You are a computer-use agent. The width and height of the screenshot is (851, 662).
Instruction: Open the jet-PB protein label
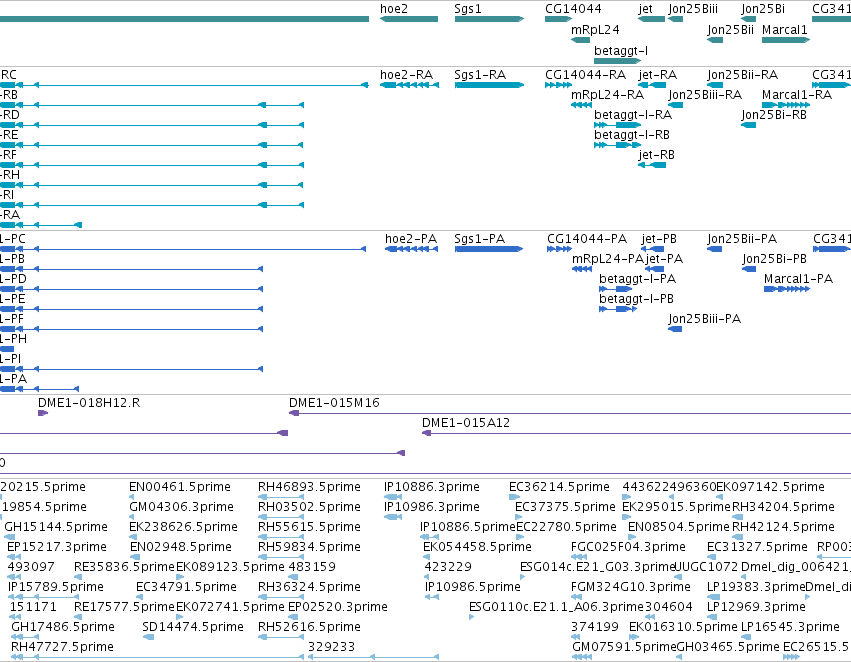click(659, 239)
